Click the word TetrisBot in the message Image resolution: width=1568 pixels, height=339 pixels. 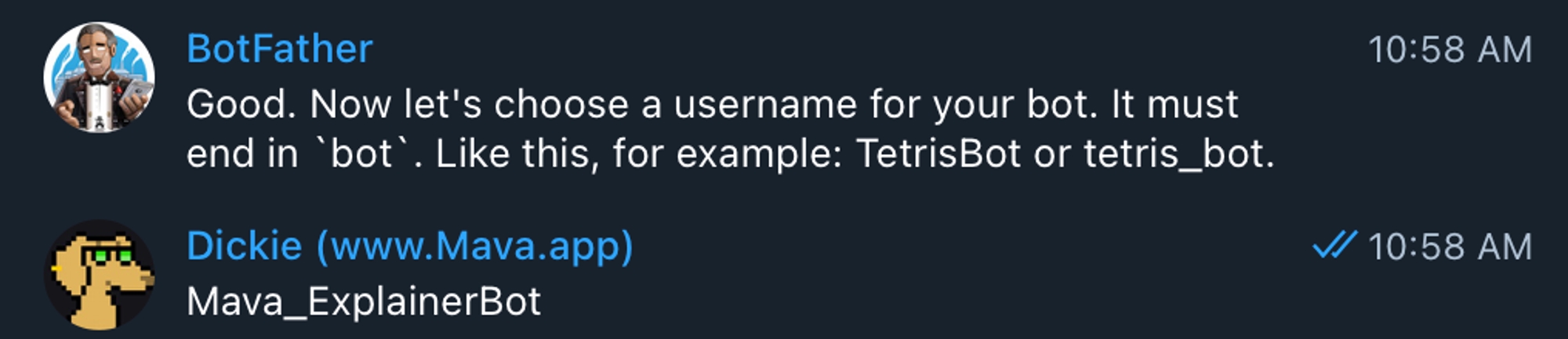tap(938, 153)
